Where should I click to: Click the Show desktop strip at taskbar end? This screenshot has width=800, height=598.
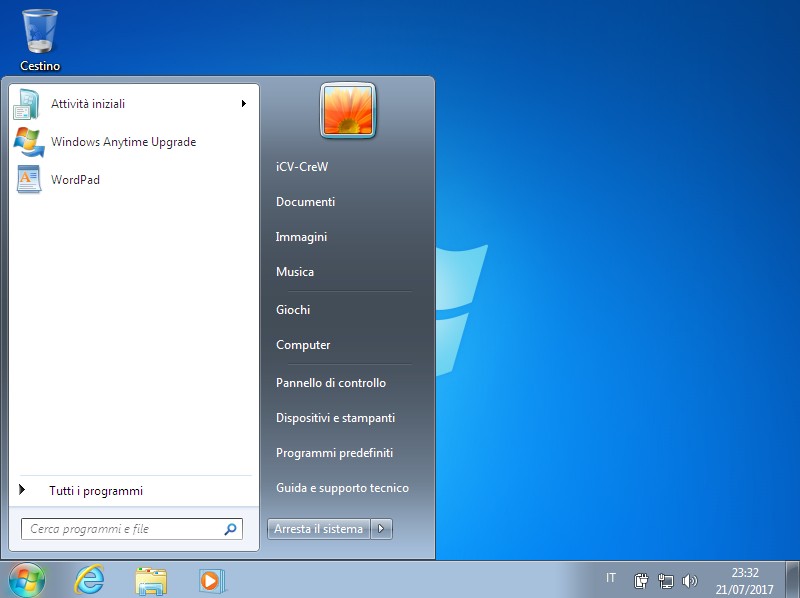792,580
